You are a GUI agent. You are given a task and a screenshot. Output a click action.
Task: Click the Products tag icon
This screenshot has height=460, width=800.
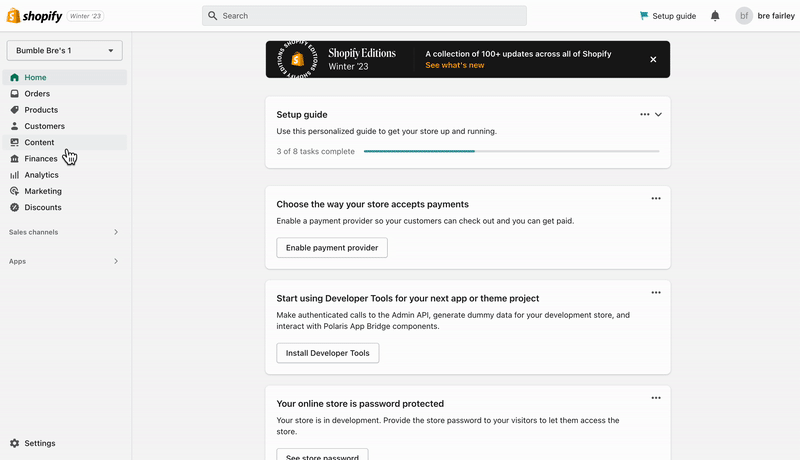(14, 110)
